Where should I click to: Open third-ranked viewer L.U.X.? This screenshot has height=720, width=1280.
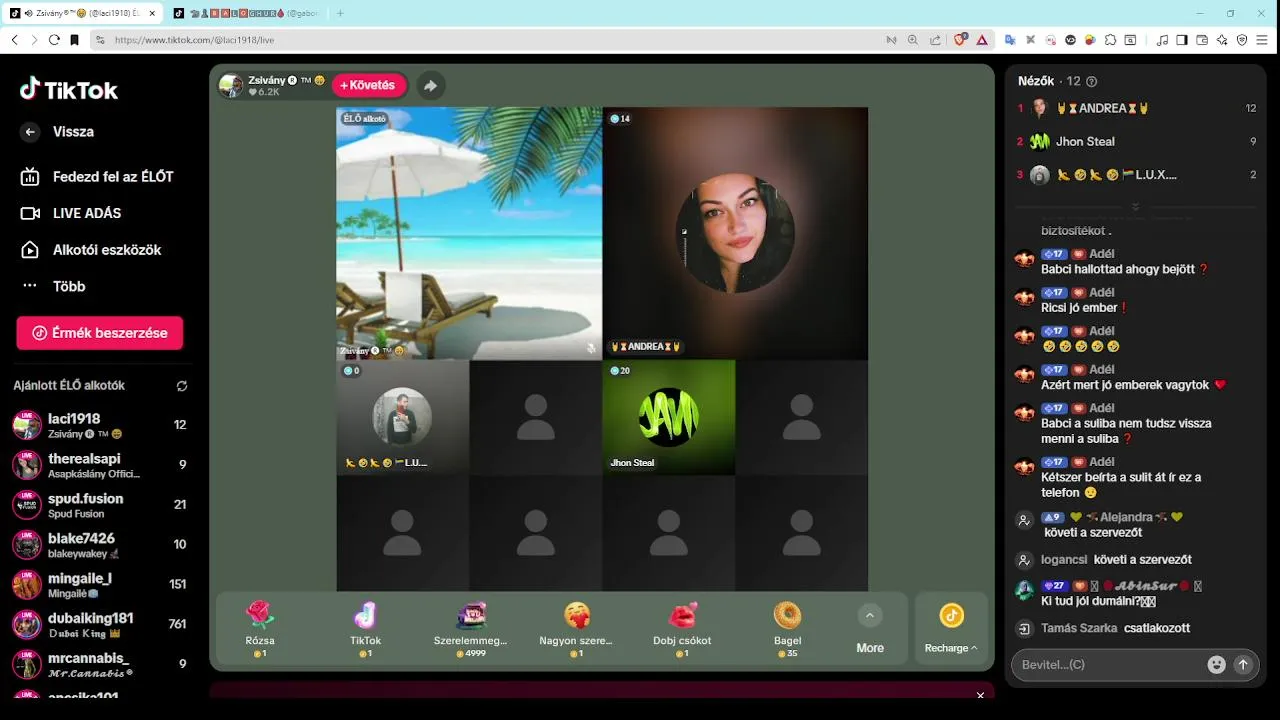(x=1137, y=175)
